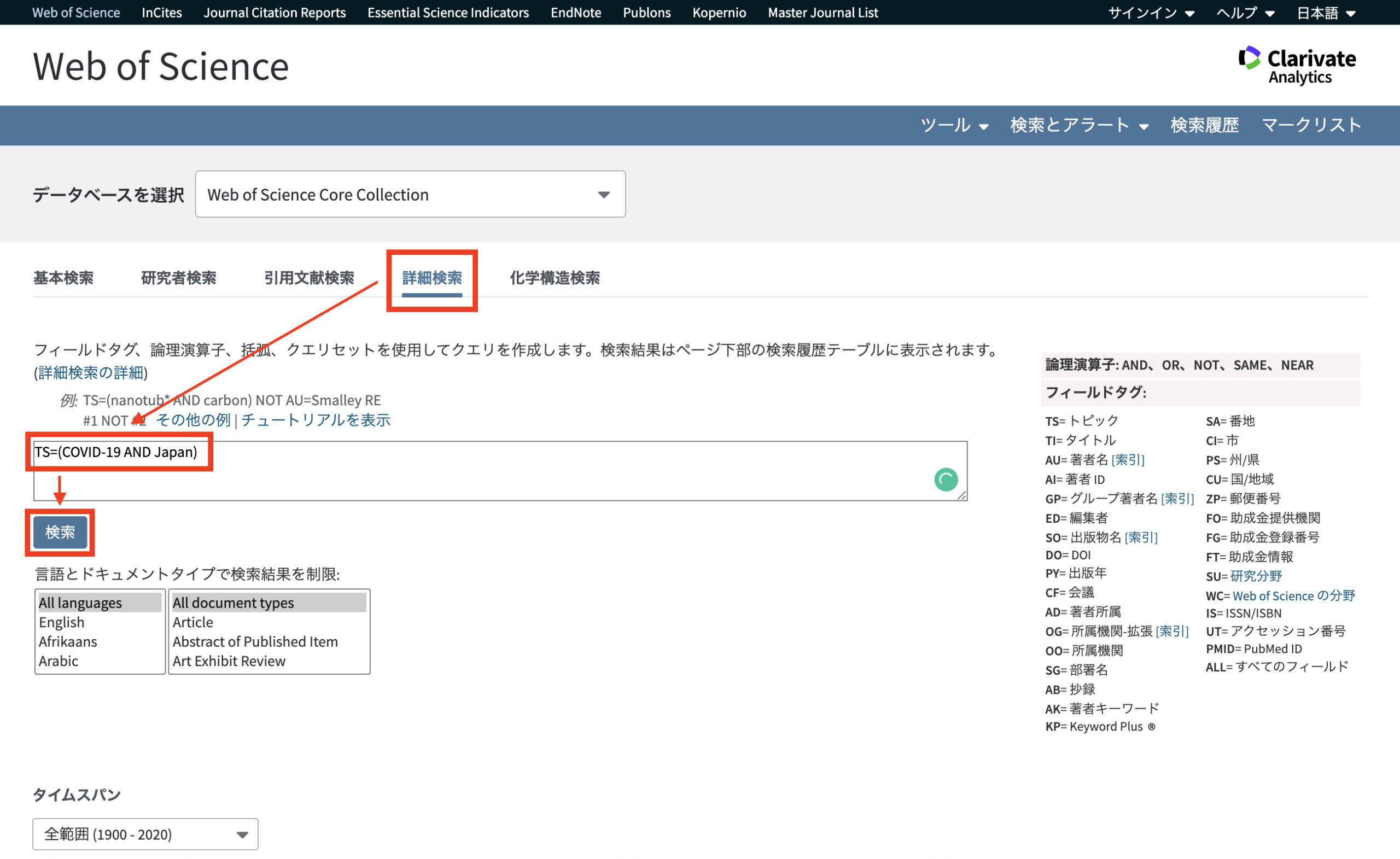Click the CU= 国/地域 field tag
The height and width of the screenshot is (859, 1400).
[x=1239, y=479]
